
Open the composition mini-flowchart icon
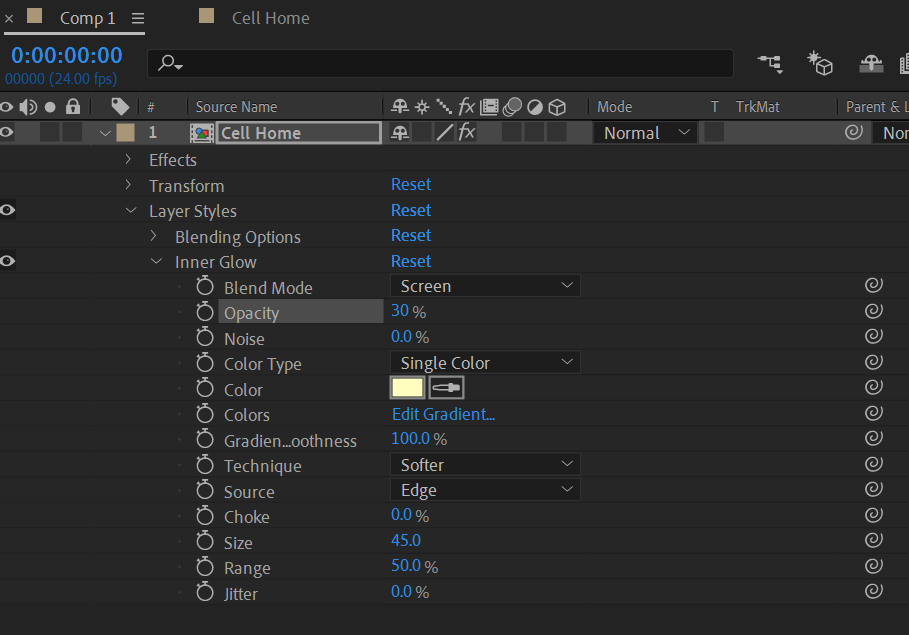[769, 64]
